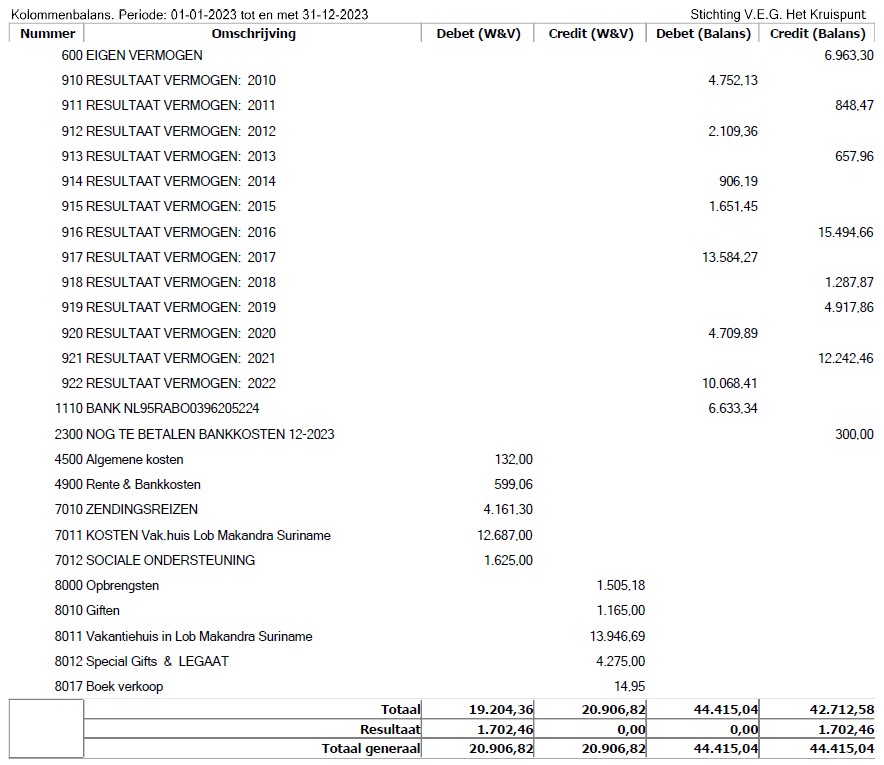Select NOG TE BETALEN BANKKOSTEN 12-2023 row

[194, 434]
